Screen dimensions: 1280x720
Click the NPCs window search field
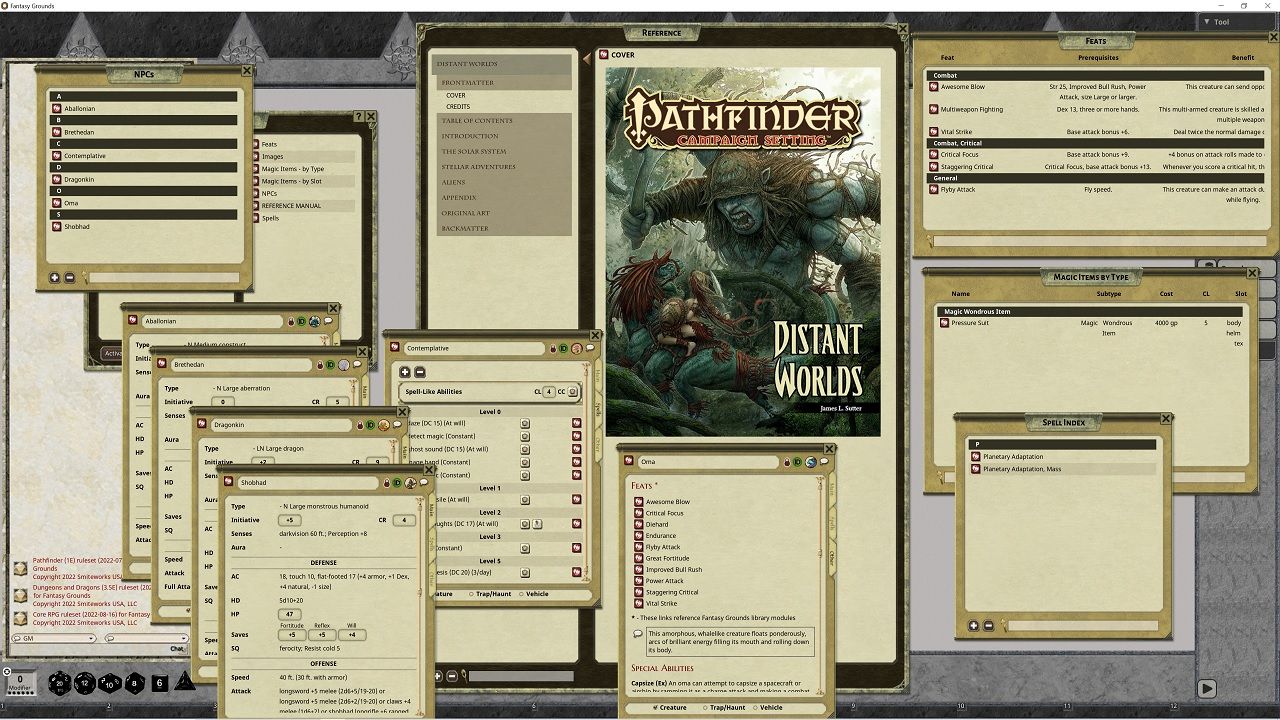click(x=165, y=277)
